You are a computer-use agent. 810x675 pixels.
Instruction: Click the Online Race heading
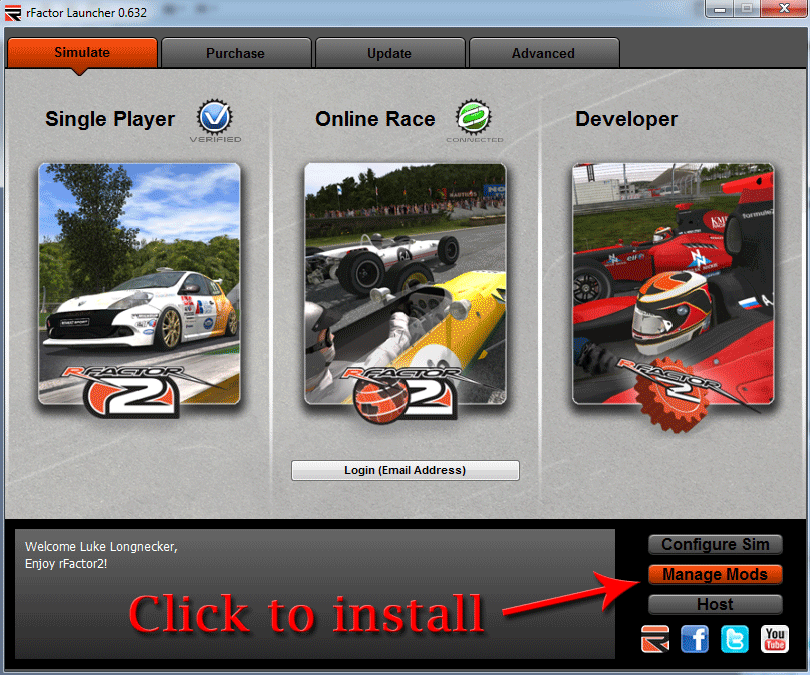(376, 119)
